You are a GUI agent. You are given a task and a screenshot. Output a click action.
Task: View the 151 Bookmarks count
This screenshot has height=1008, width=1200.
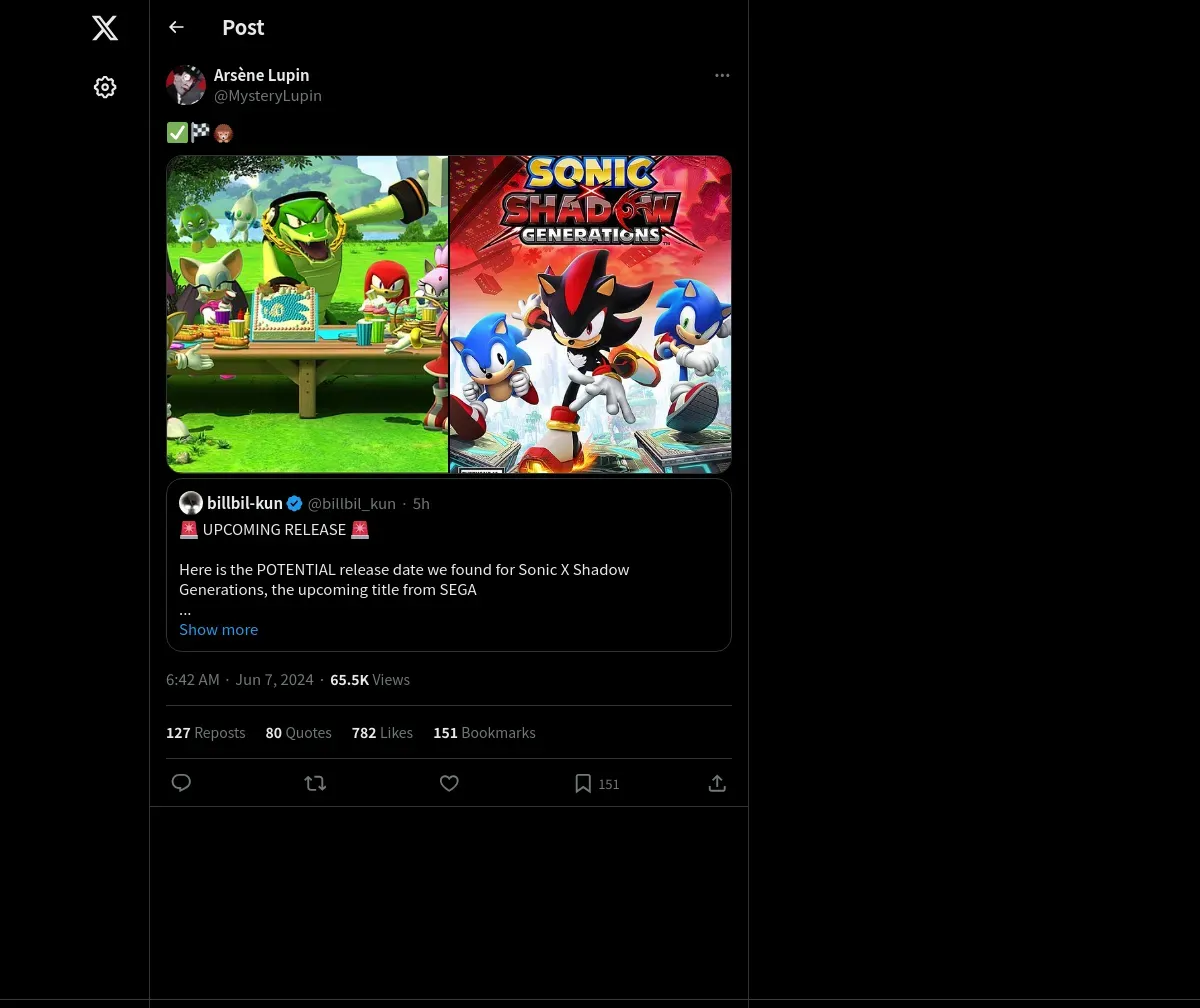click(x=484, y=732)
